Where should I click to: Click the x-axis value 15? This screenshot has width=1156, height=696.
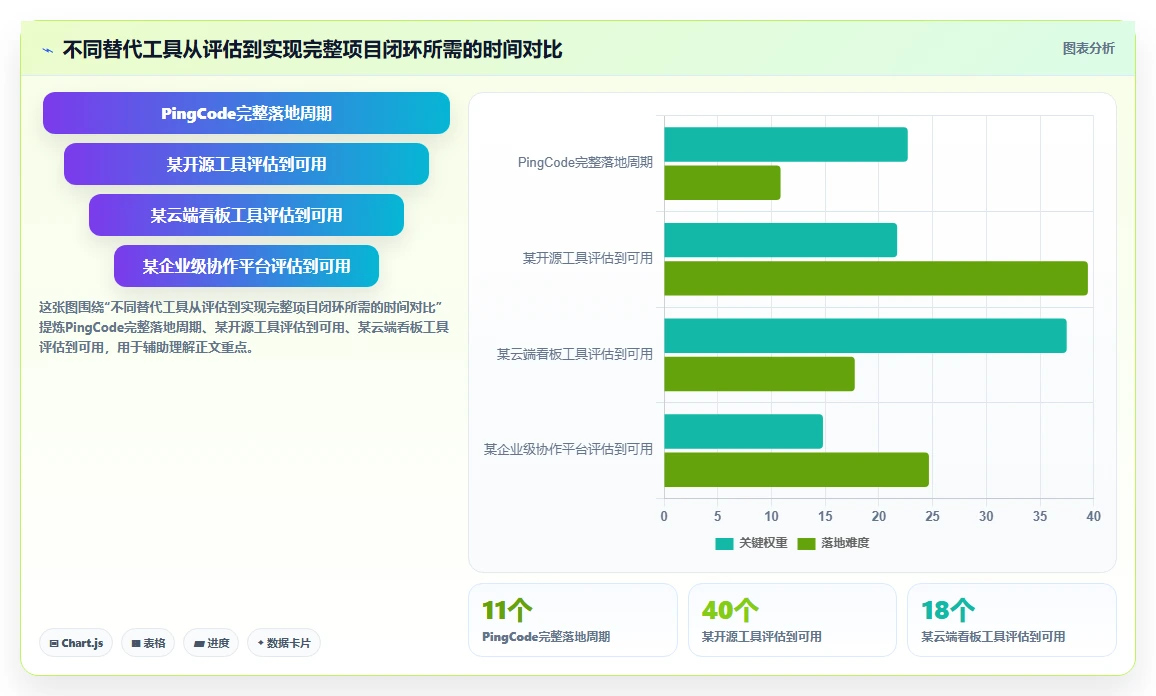pos(825,516)
